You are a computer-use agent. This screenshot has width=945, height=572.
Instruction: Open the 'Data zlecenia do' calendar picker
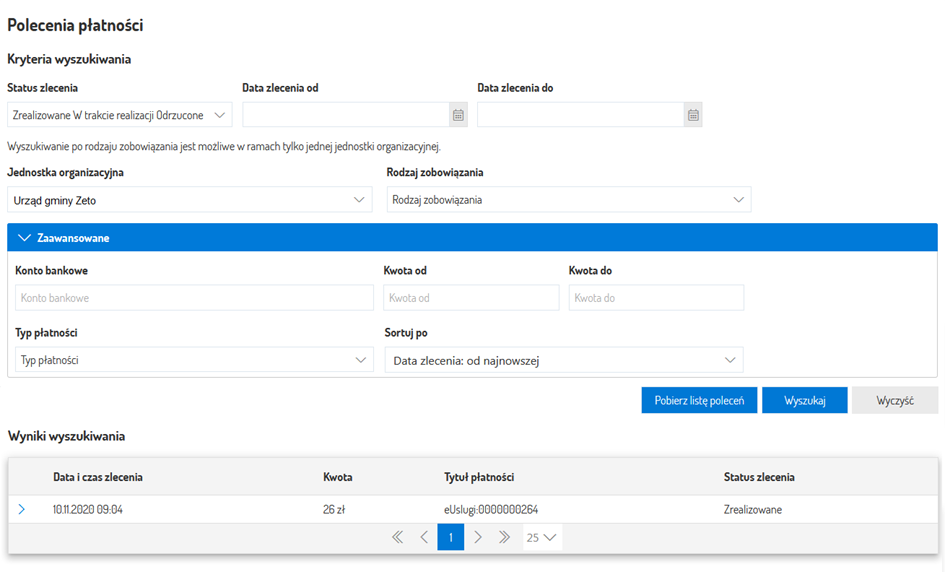tap(692, 115)
